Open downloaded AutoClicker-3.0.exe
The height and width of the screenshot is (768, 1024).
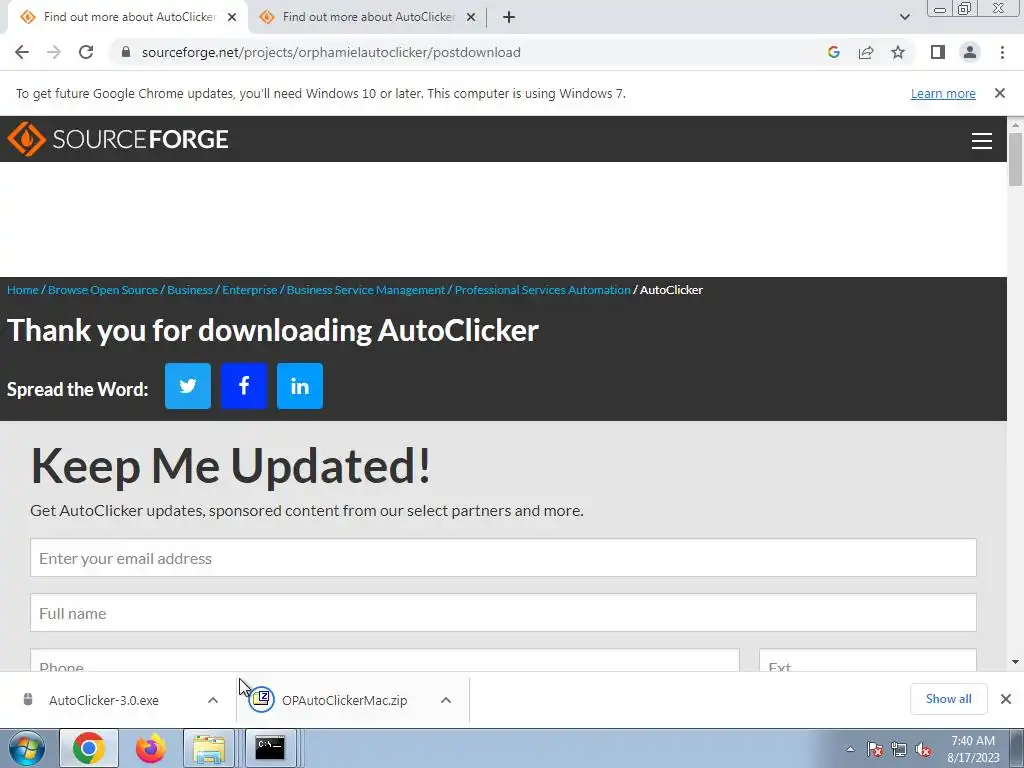coord(104,700)
